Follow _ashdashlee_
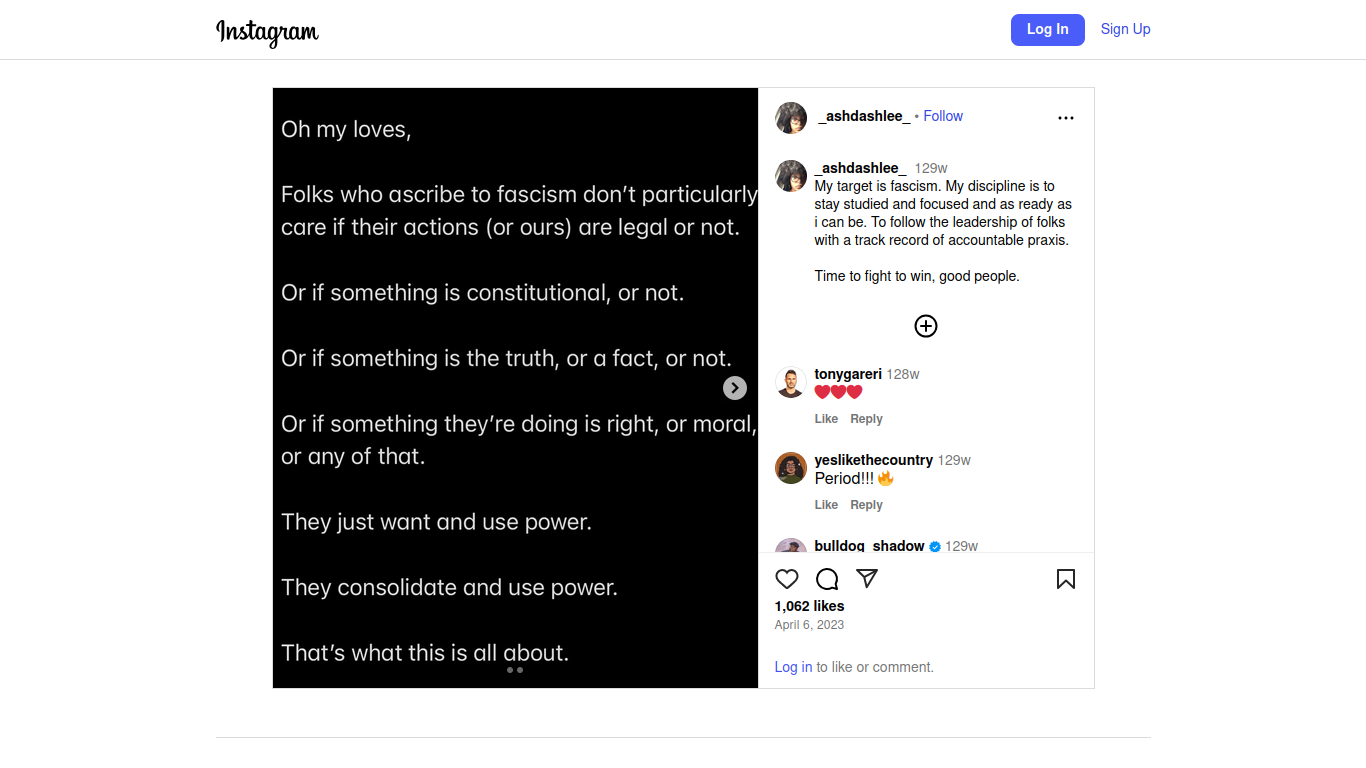This screenshot has width=1366, height=768. click(x=942, y=116)
